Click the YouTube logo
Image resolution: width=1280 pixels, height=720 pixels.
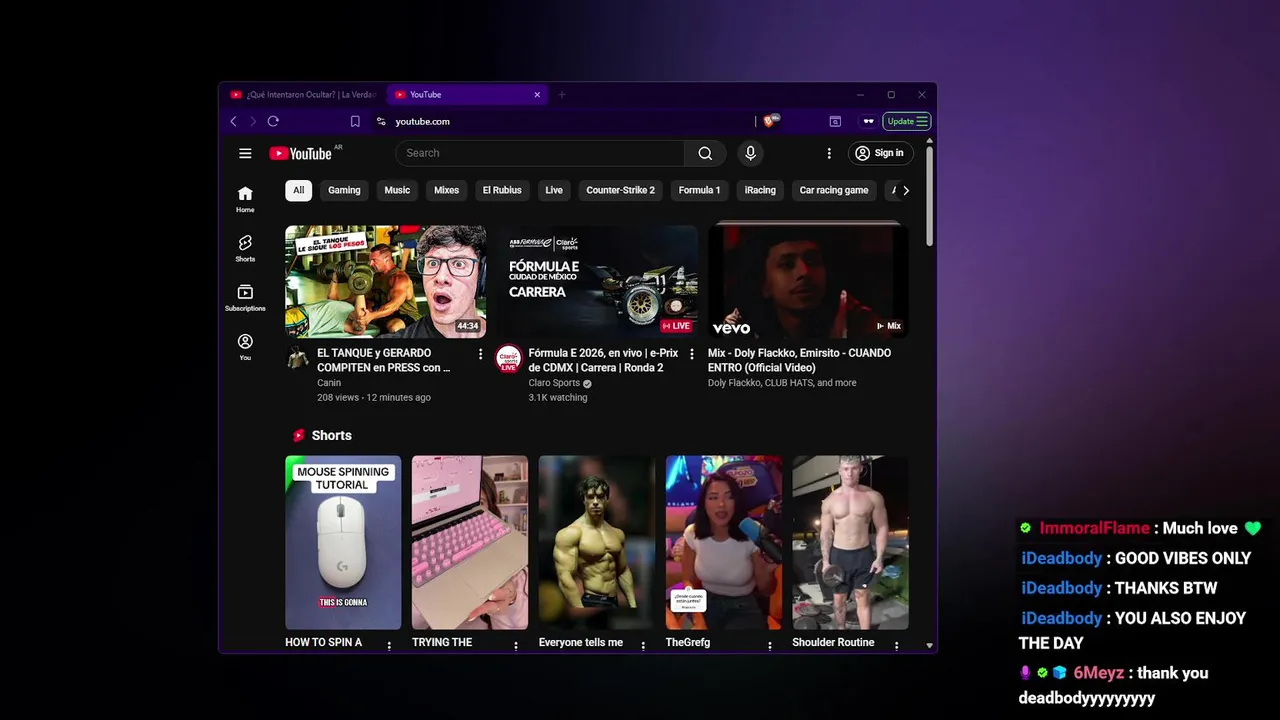coord(301,153)
